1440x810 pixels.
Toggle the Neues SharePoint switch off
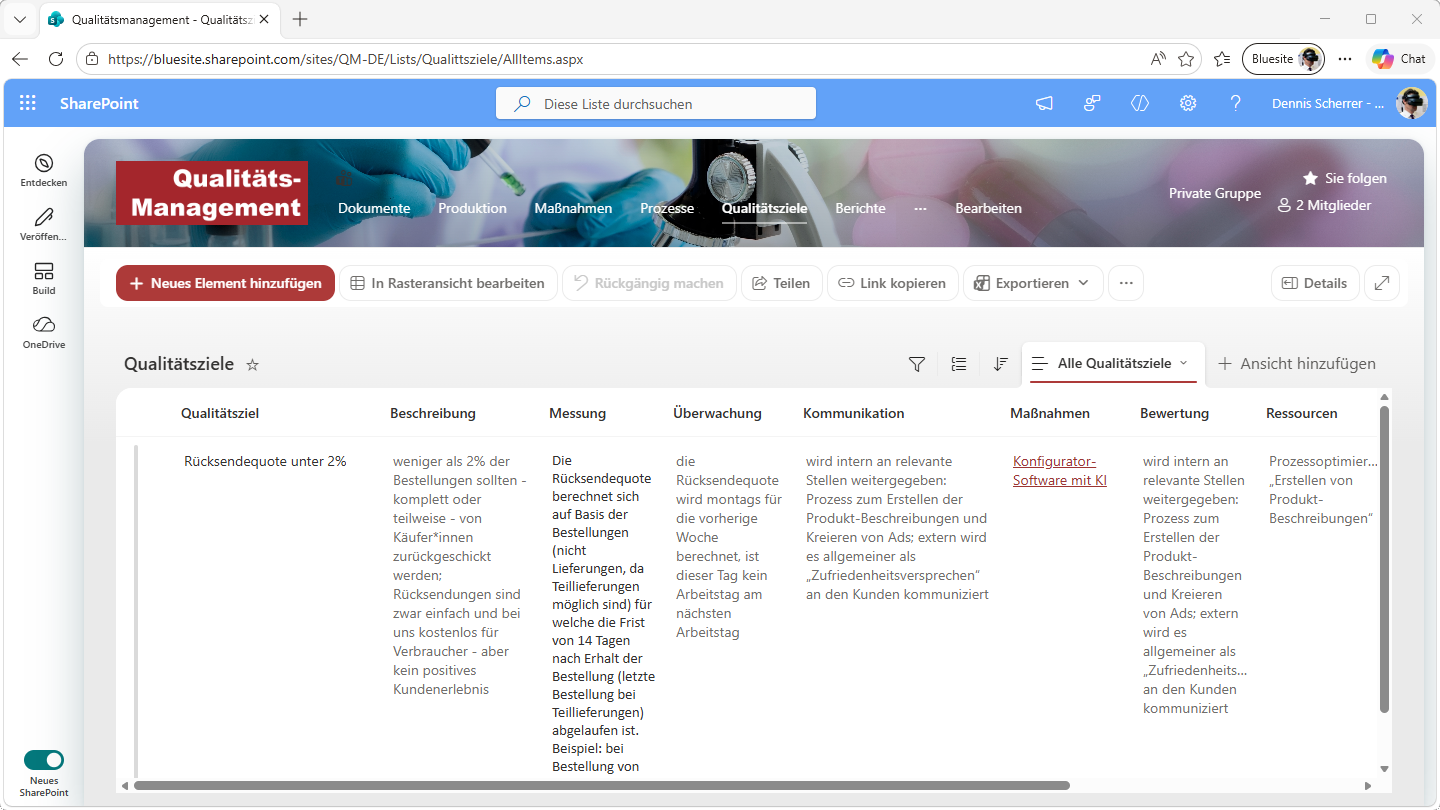pyautogui.click(x=44, y=760)
